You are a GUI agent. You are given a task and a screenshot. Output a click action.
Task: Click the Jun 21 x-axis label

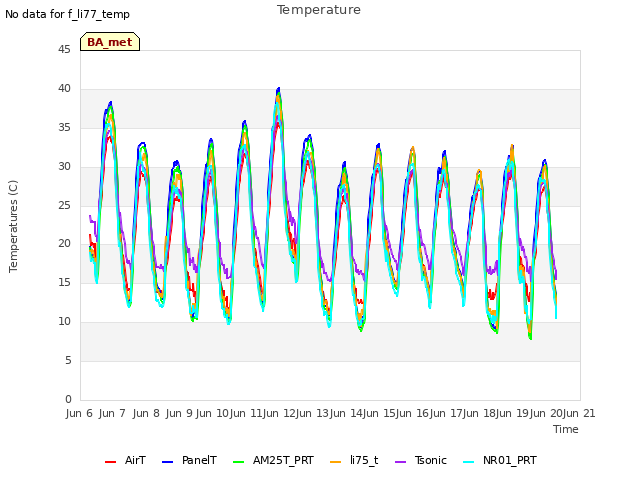coord(579,413)
